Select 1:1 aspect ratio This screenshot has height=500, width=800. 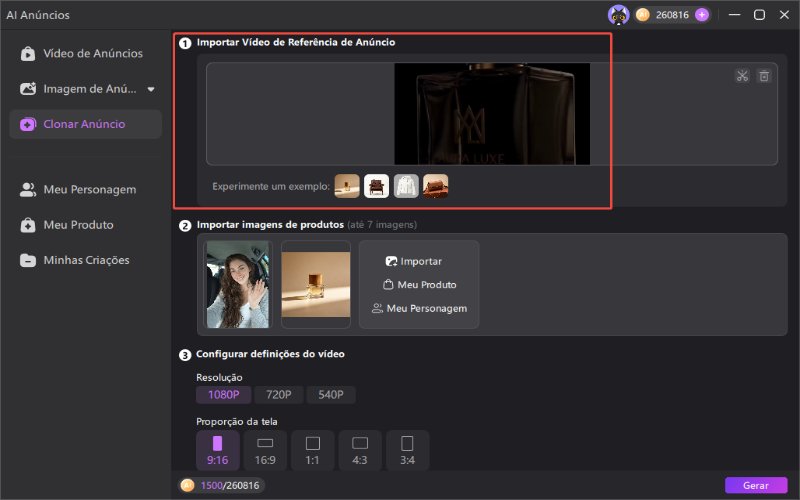[x=313, y=450]
